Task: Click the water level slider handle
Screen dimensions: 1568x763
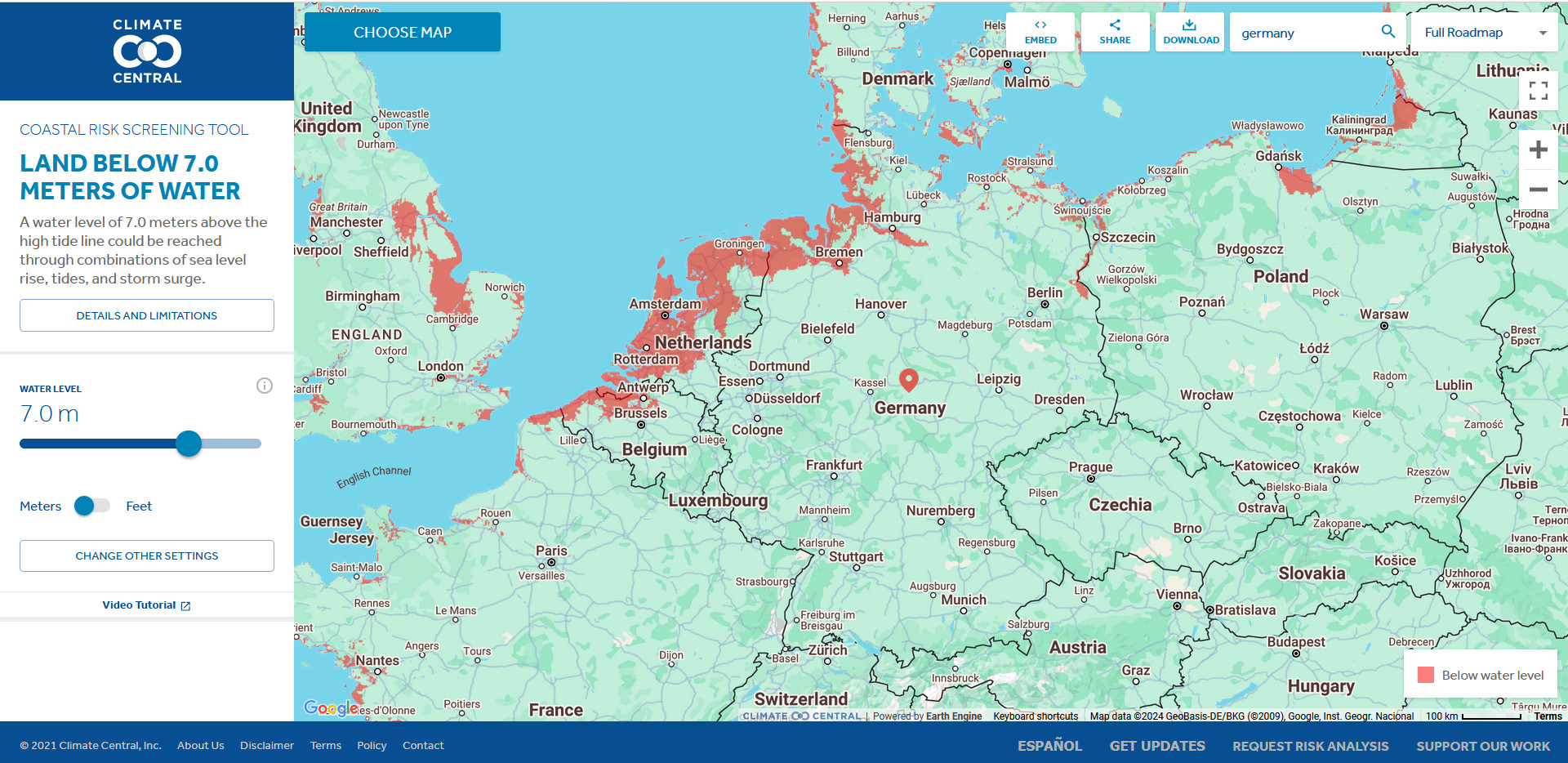Action: (189, 444)
